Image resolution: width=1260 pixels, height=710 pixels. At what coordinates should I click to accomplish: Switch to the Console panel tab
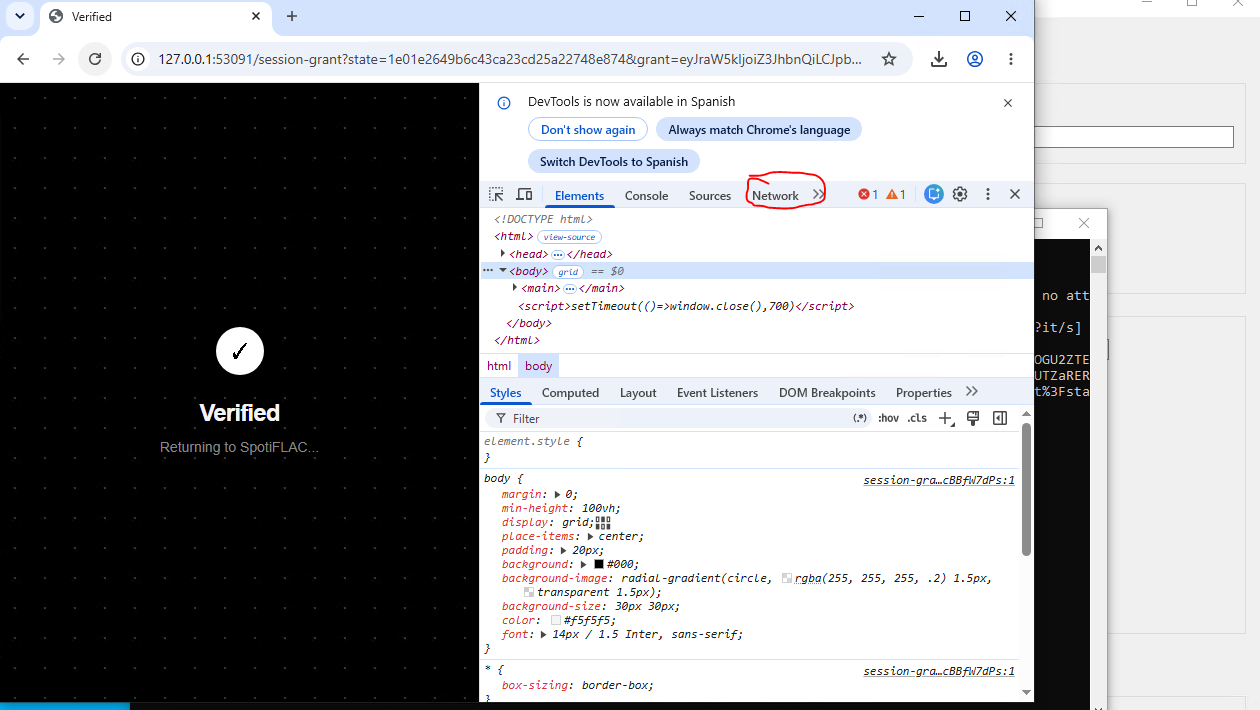[x=646, y=195]
